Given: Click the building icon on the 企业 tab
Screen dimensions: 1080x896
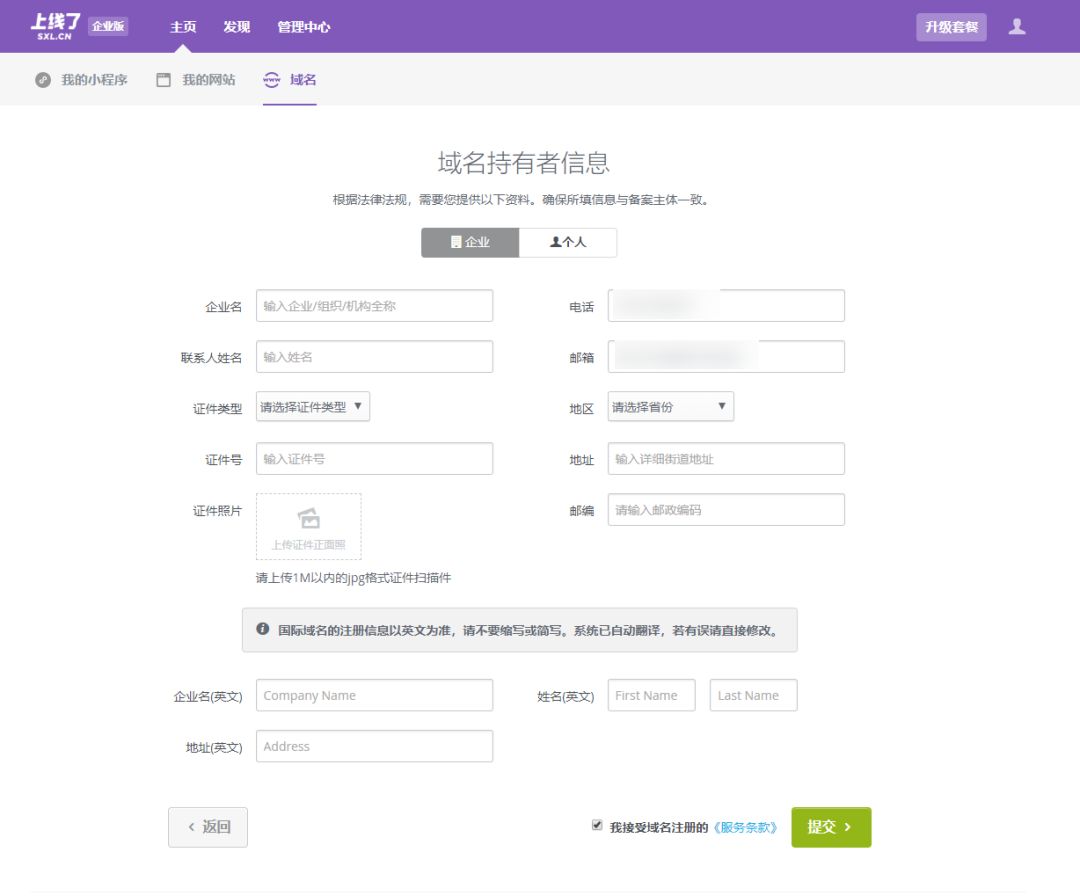Looking at the screenshot, I should click(x=455, y=241).
